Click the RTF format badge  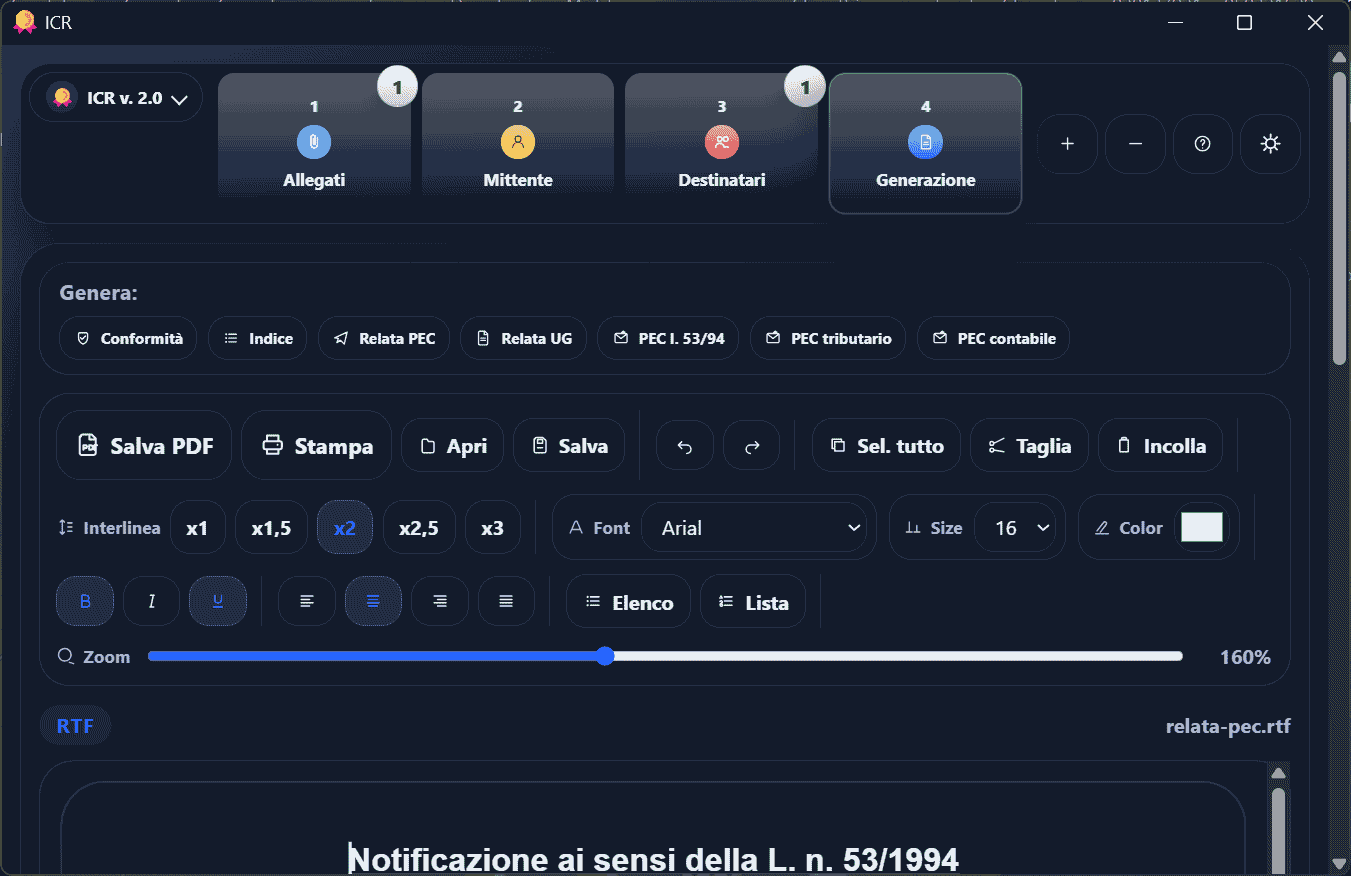tap(75, 726)
